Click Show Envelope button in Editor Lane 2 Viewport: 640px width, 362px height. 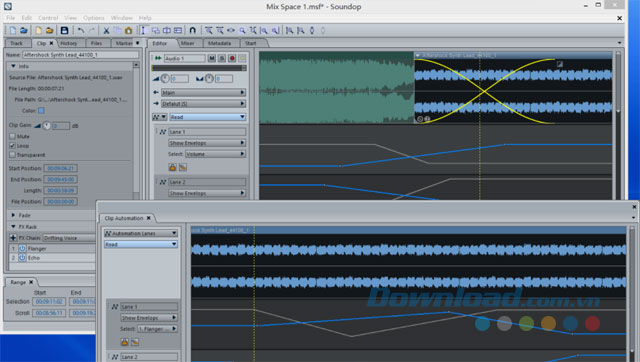[207, 193]
